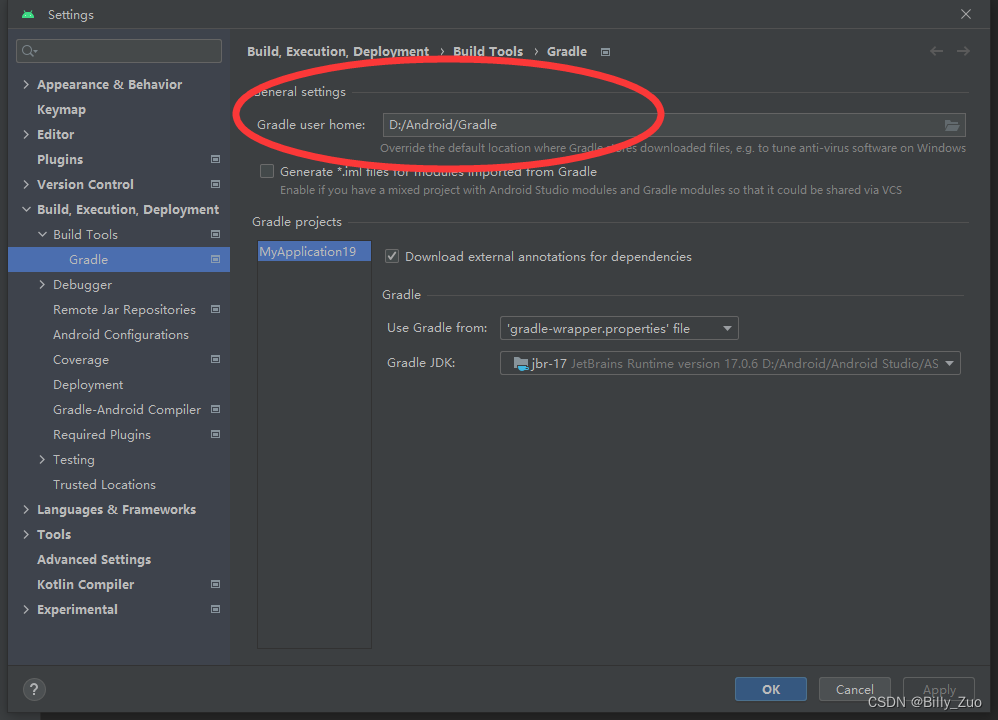The image size is (998, 720).
Task: Click the project marker icon next to Experimental
Action: (x=215, y=609)
